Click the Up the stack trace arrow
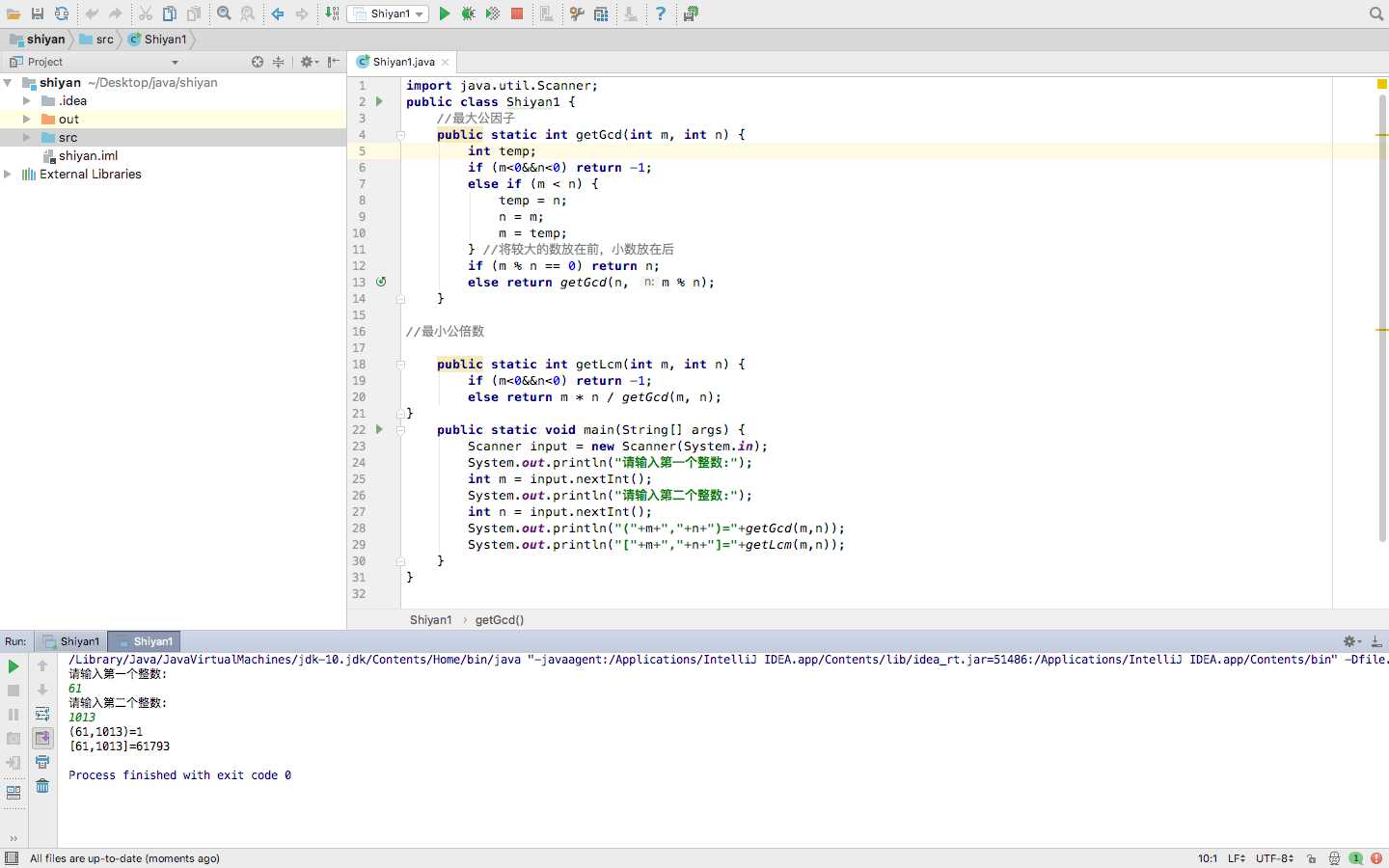 42,666
